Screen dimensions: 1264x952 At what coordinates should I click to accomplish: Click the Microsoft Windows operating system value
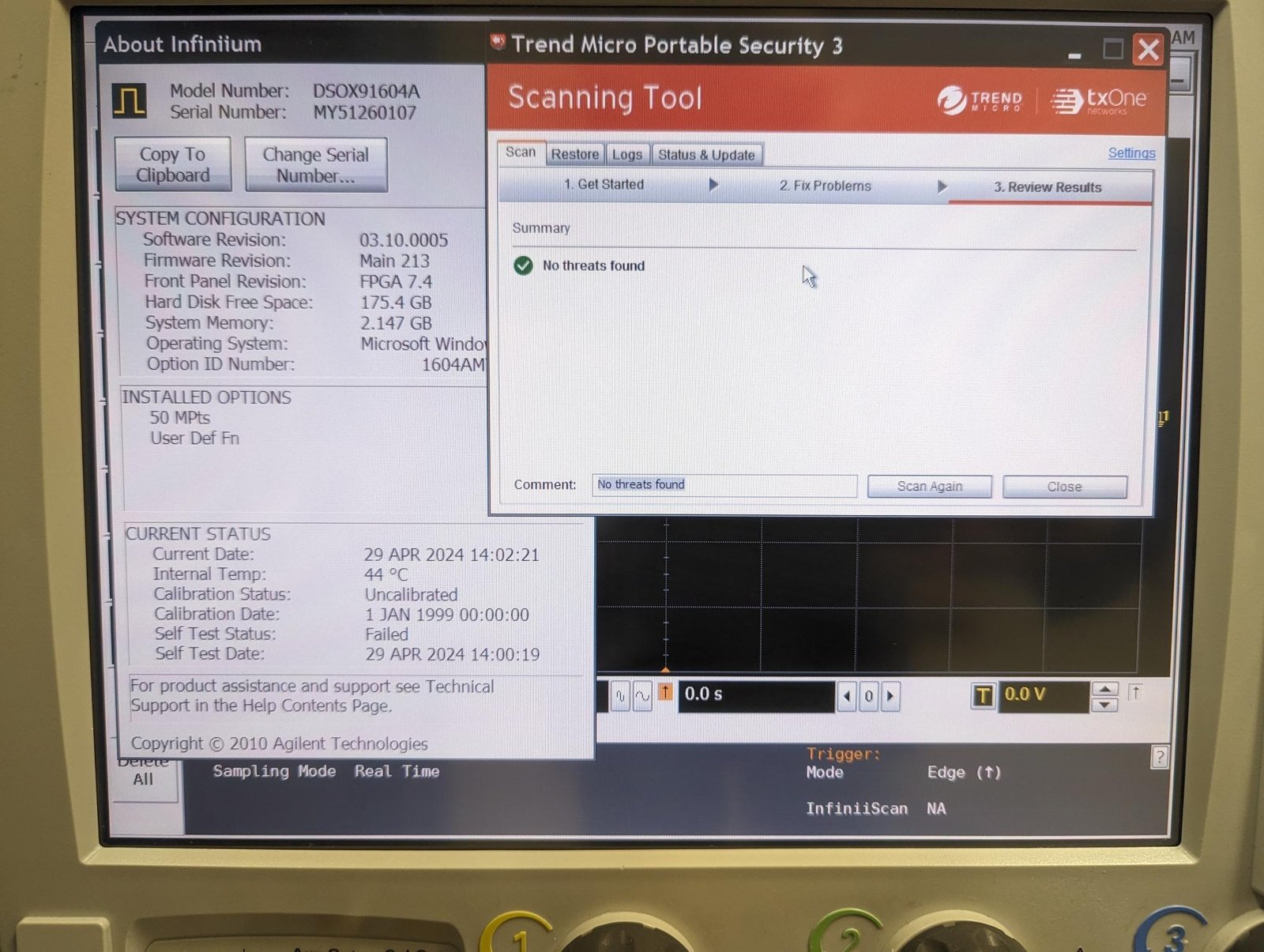click(424, 344)
